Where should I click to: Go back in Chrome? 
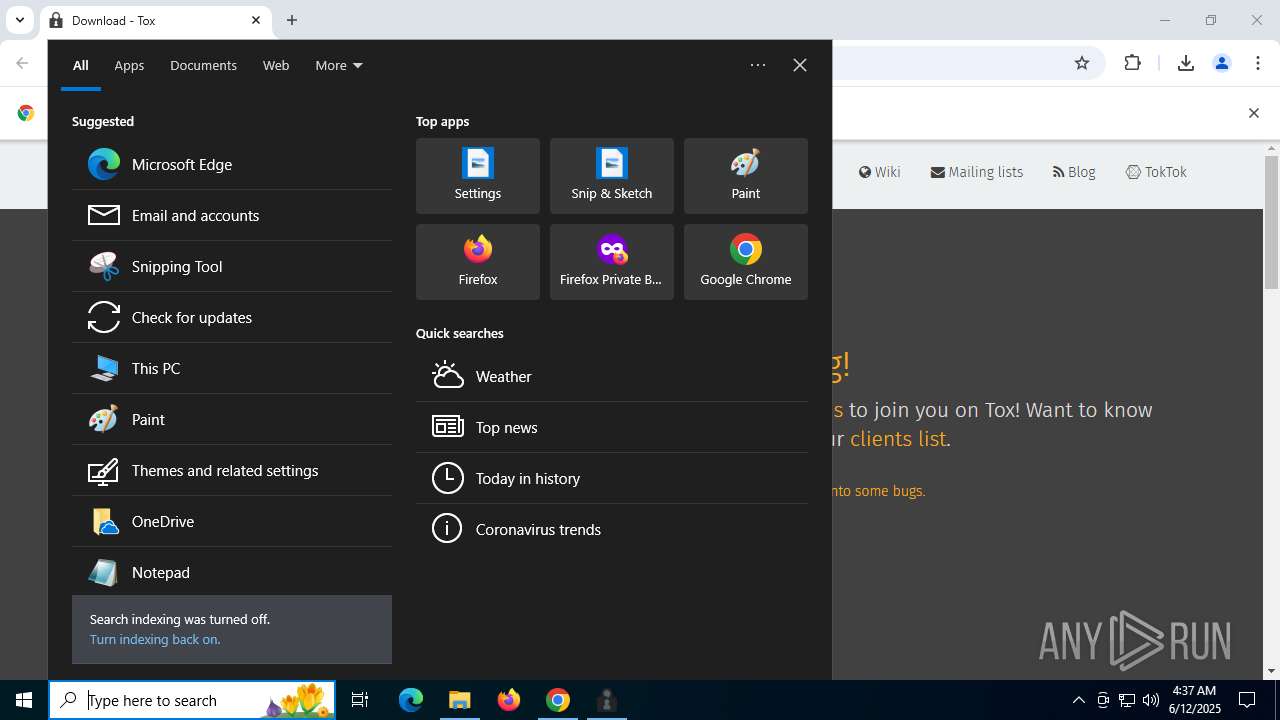(22, 63)
